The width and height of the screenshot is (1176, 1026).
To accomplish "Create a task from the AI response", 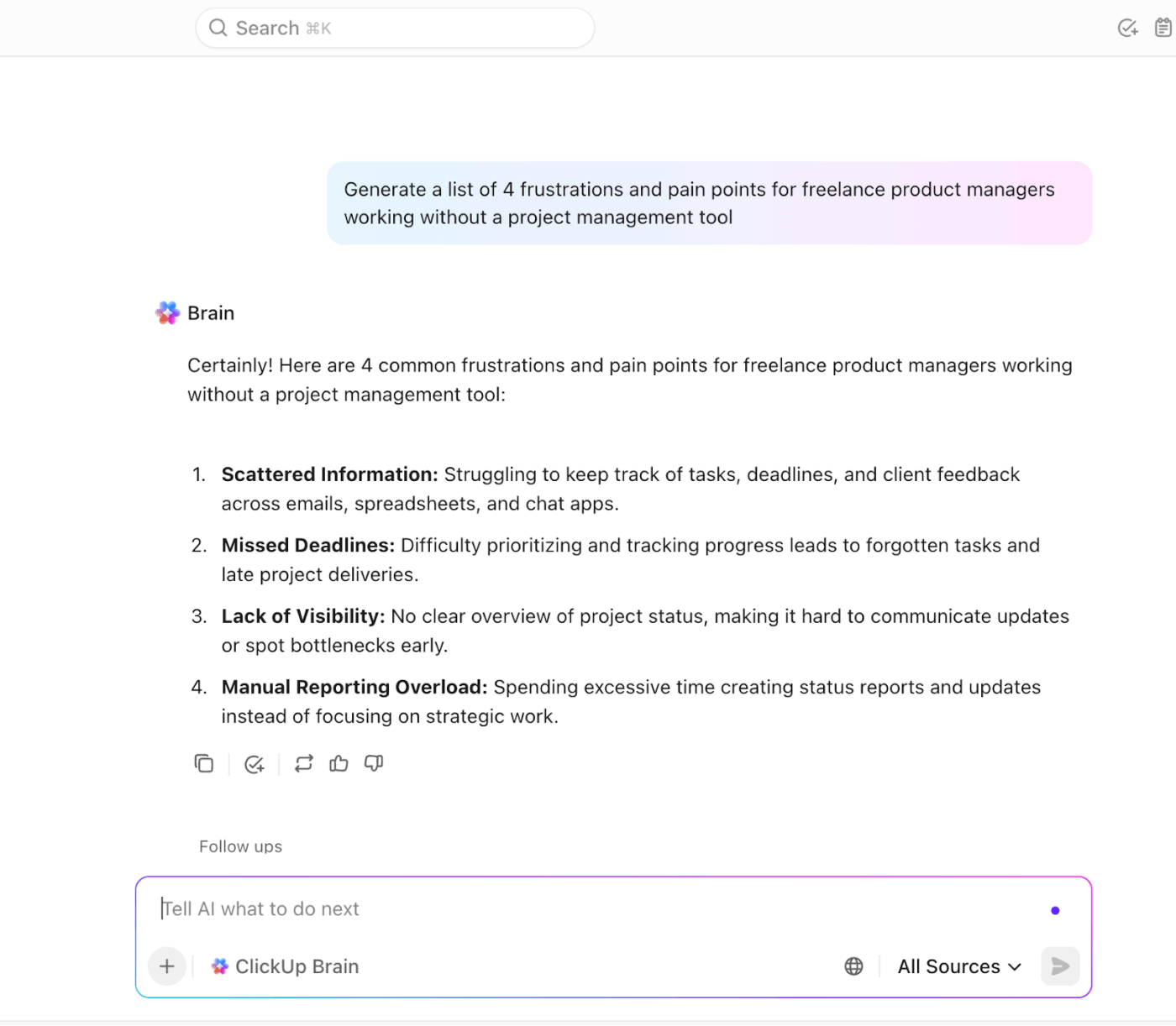I will [255, 763].
